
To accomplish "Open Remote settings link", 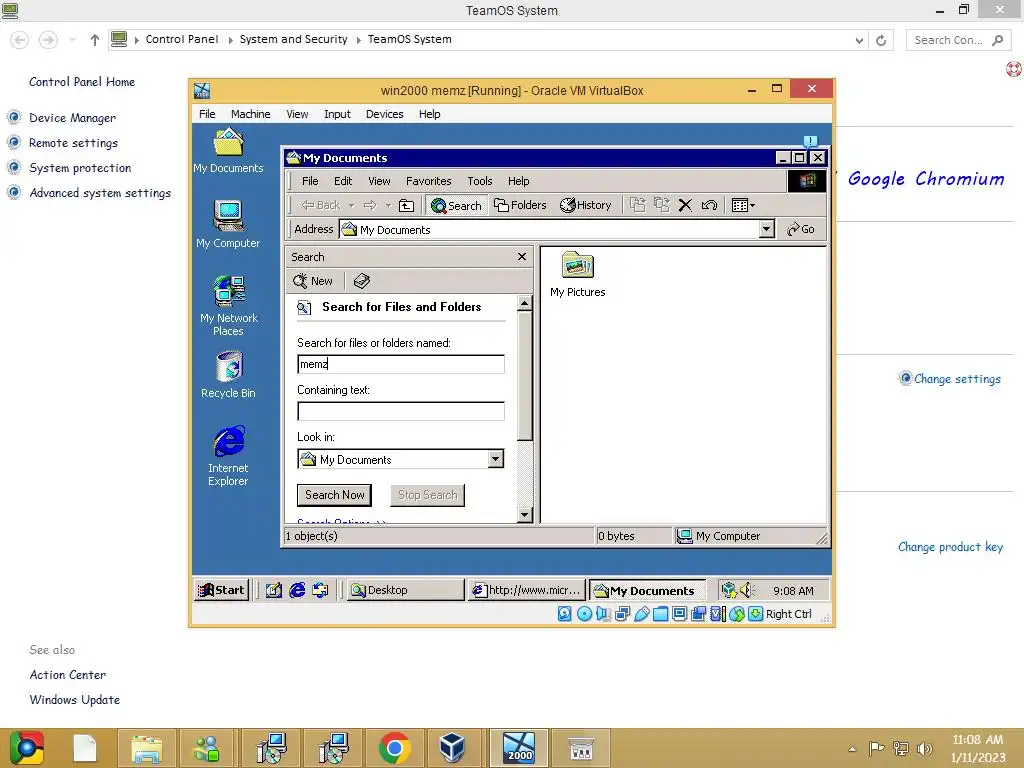I will tap(73, 142).
